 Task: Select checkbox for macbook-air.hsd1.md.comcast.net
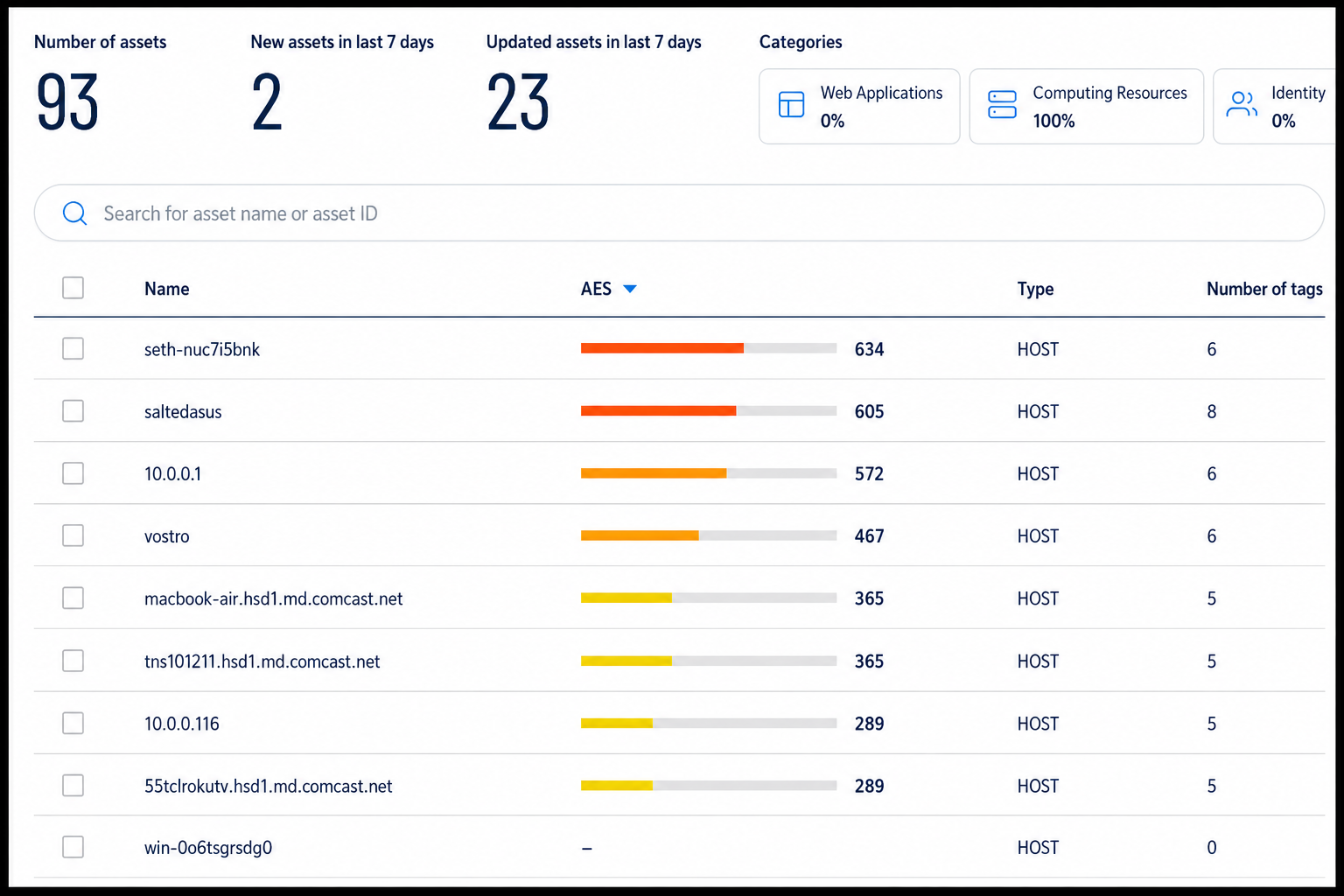pos(73,598)
